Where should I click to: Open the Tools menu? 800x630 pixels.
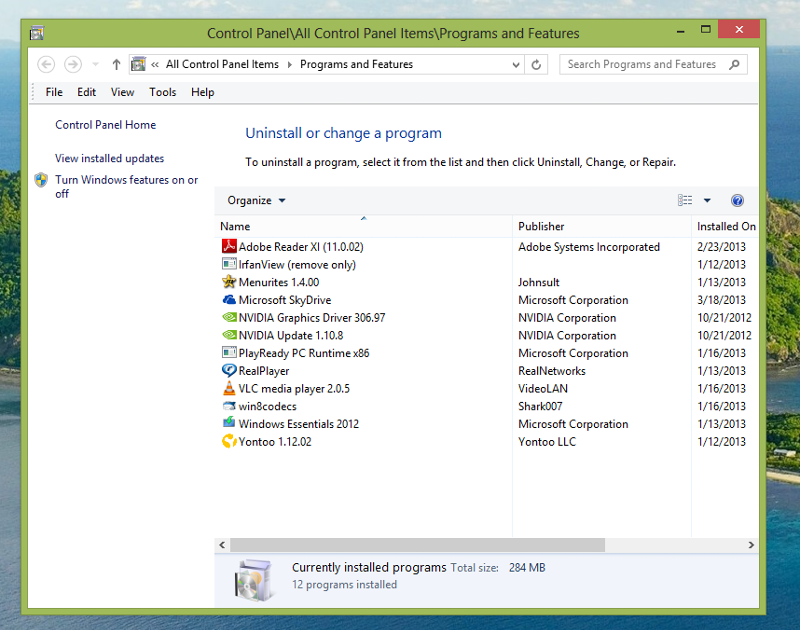(x=163, y=92)
